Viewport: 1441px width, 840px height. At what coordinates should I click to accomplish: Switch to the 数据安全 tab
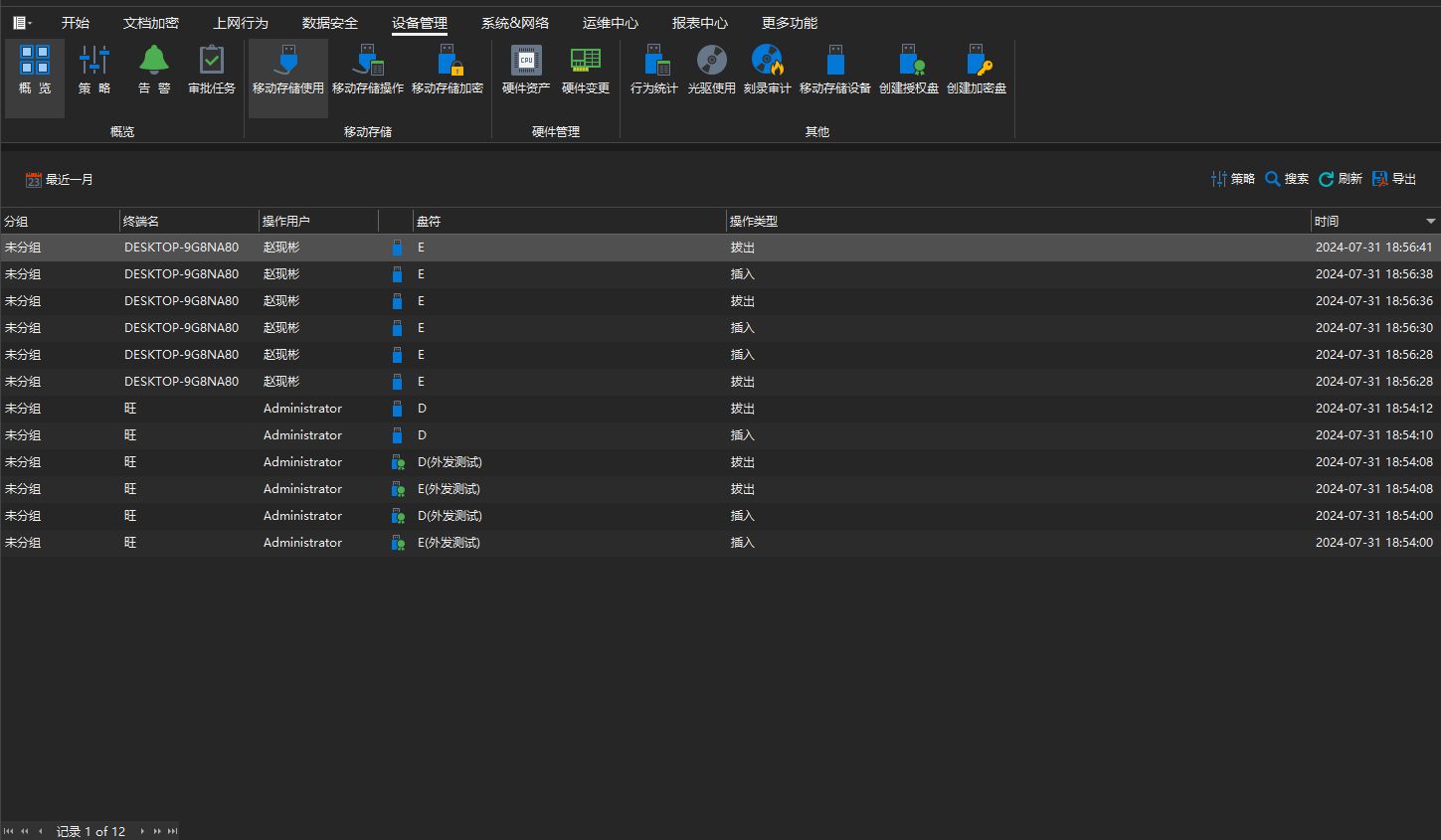coord(330,23)
